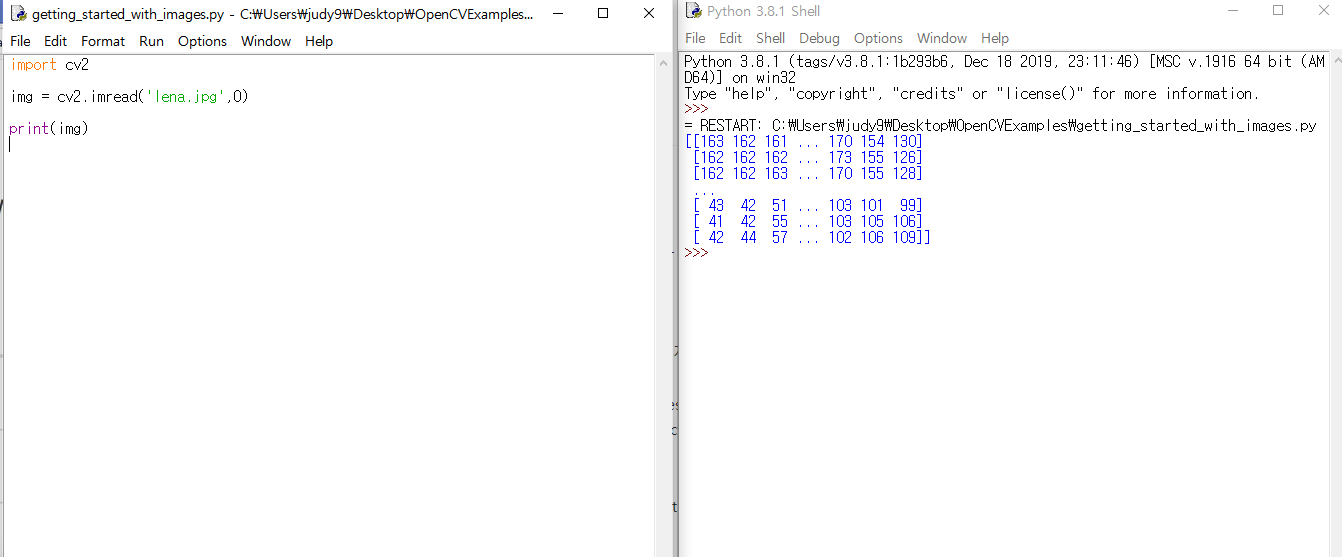Click output row '[162 162 162 ... 173 155 126]'
Image resolution: width=1342 pixels, height=557 pixels.
[x=807, y=158]
